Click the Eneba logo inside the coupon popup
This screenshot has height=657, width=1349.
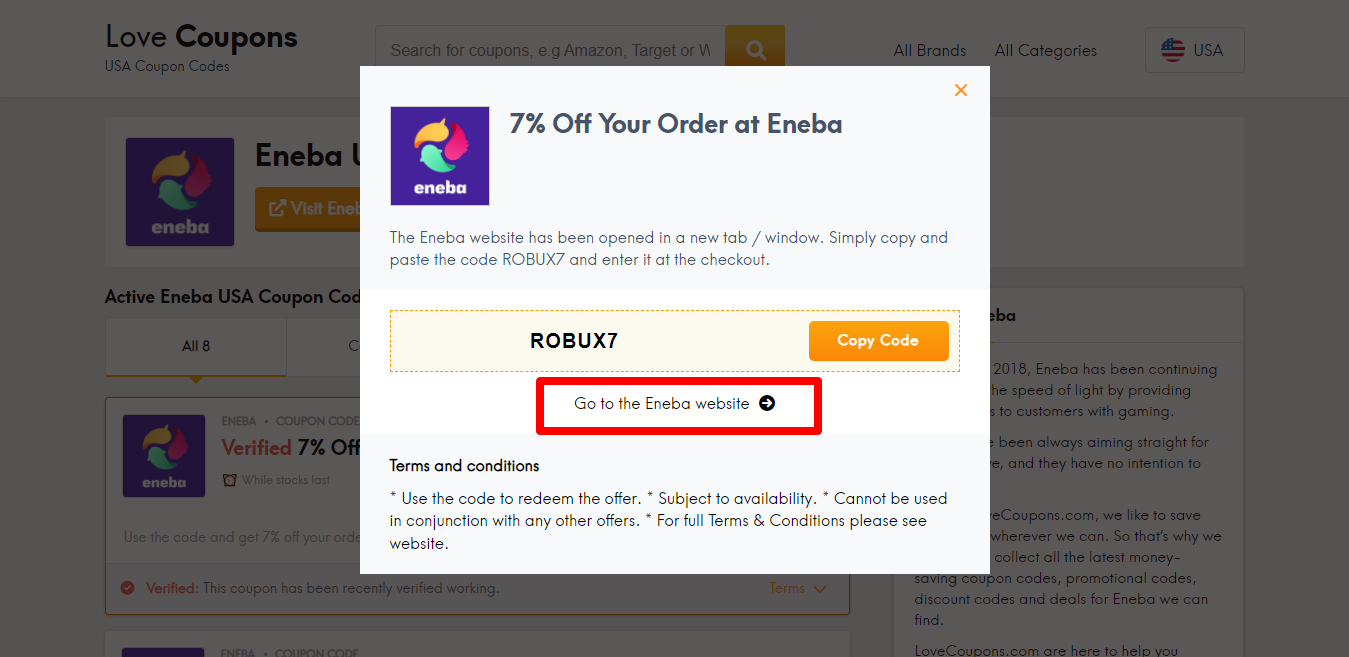[x=439, y=155]
